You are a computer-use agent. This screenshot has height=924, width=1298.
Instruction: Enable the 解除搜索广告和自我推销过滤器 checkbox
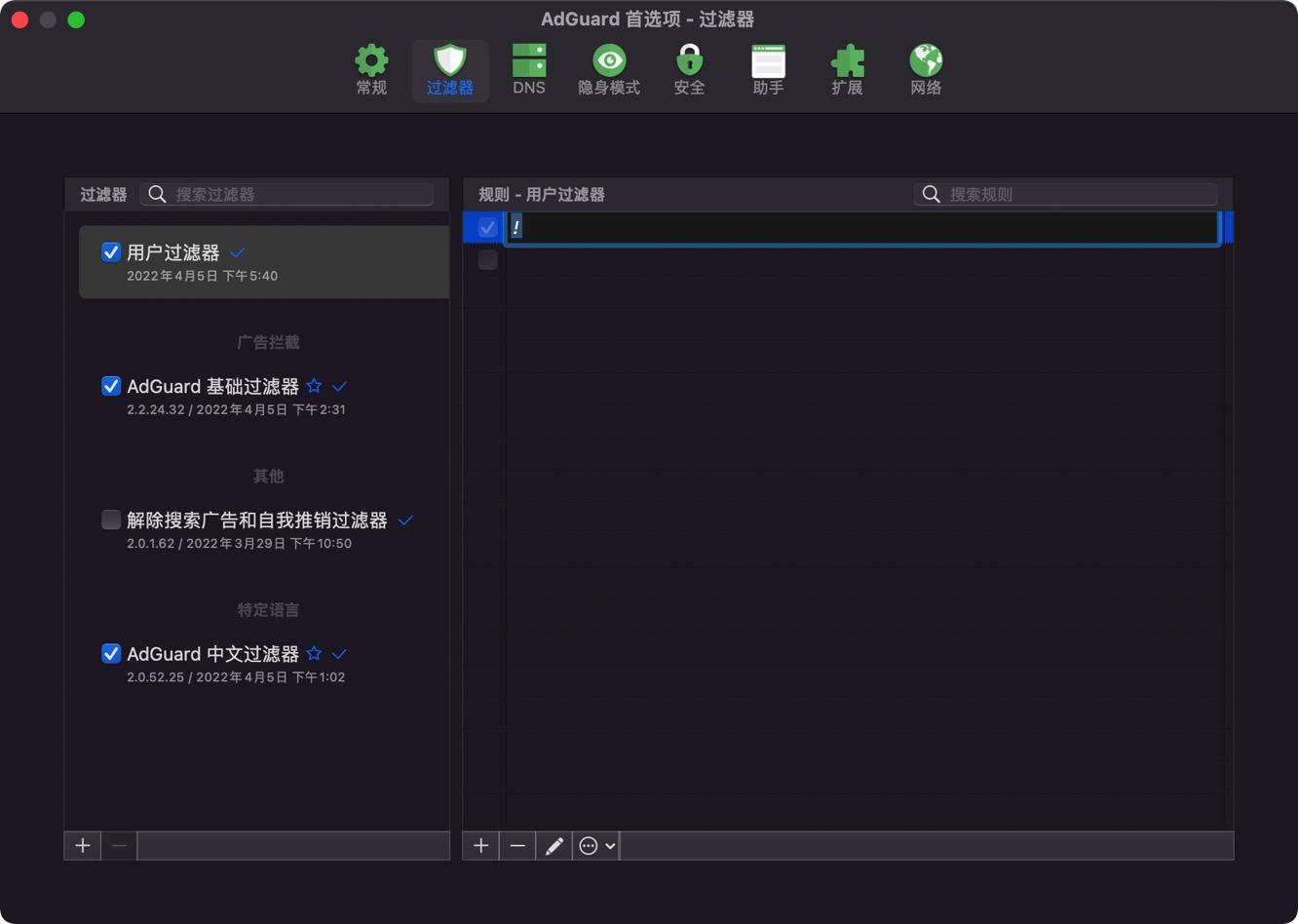[x=111, y=520]
